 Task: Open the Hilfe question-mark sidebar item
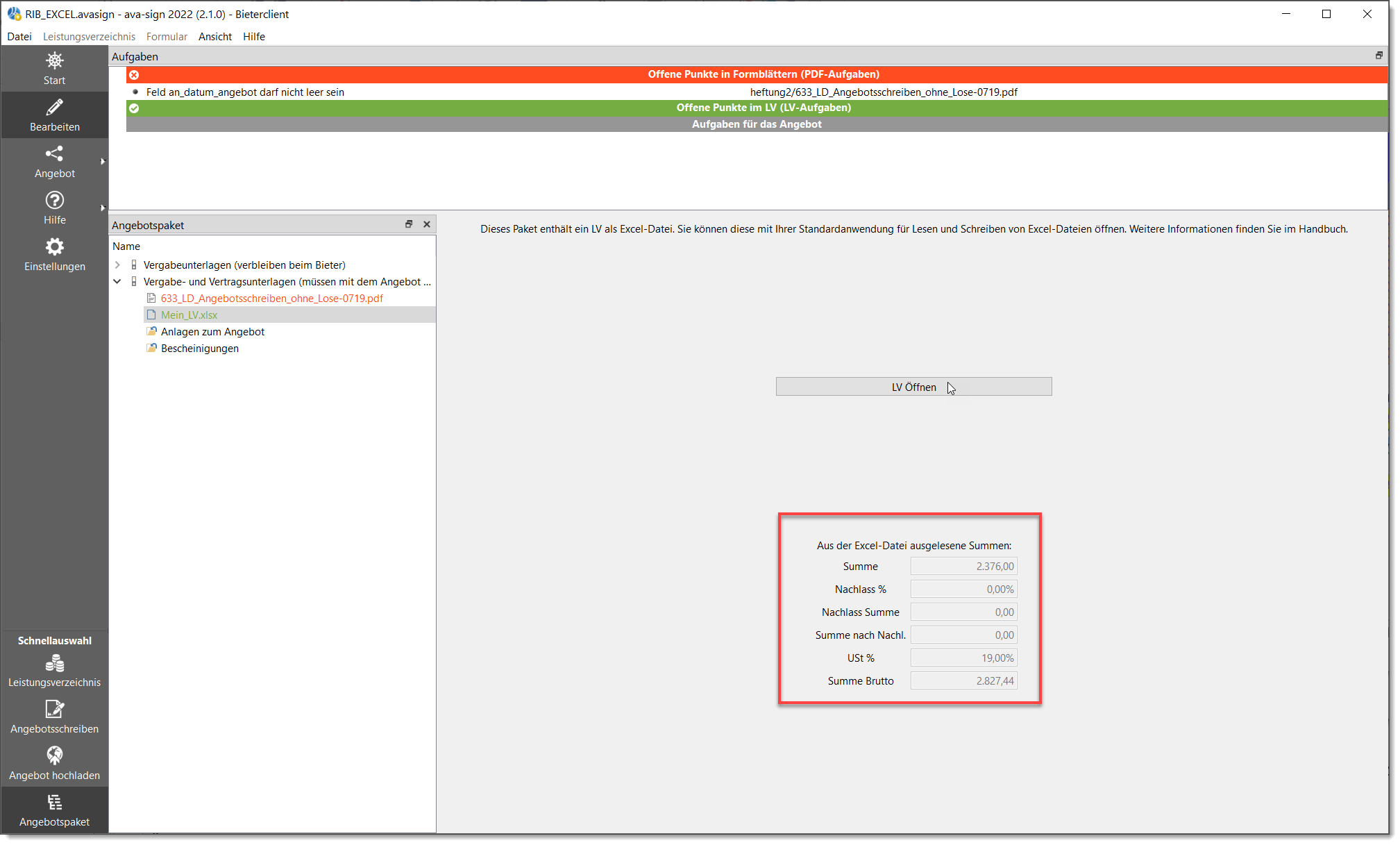coord(54,208)
